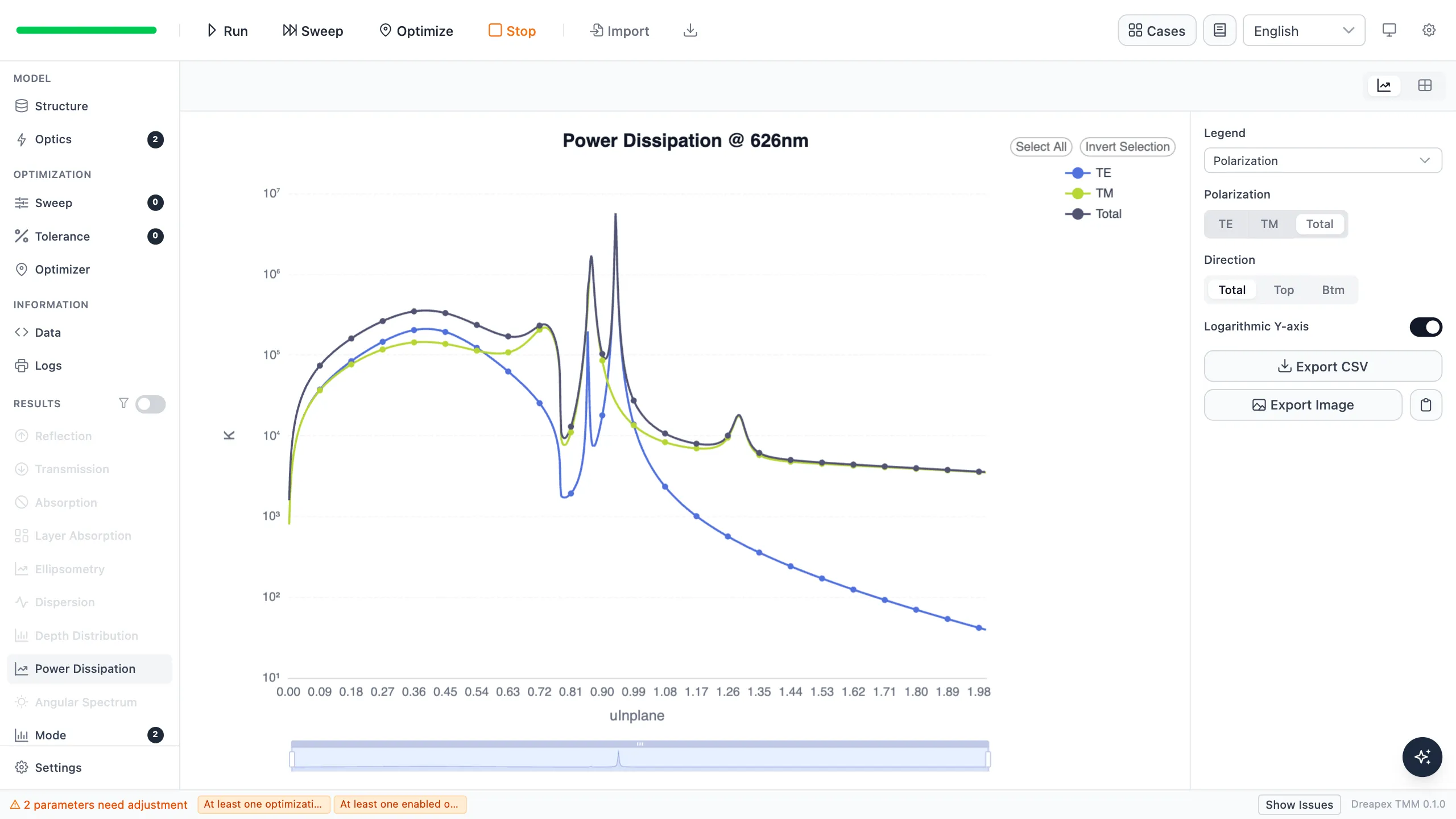Select Top direction option

[x=1284, y=290]
